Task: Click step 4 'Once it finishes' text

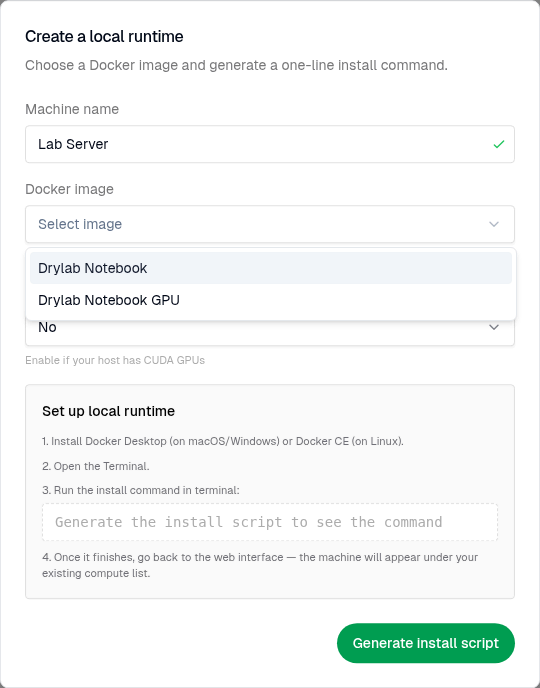Action: [x=260, y=565]
